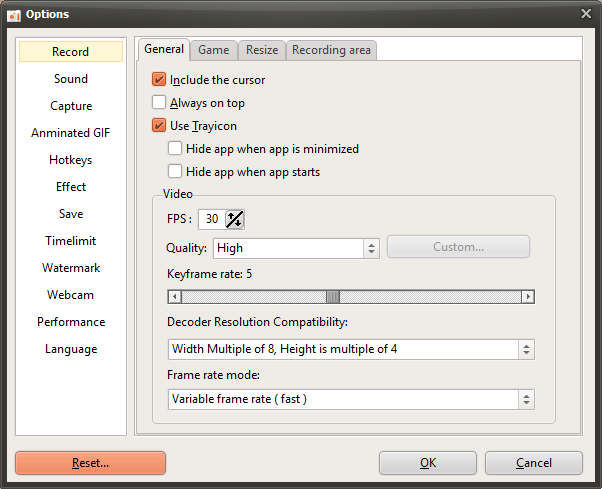
Task: Close the Options dialog window
Action: click(586, 13)
